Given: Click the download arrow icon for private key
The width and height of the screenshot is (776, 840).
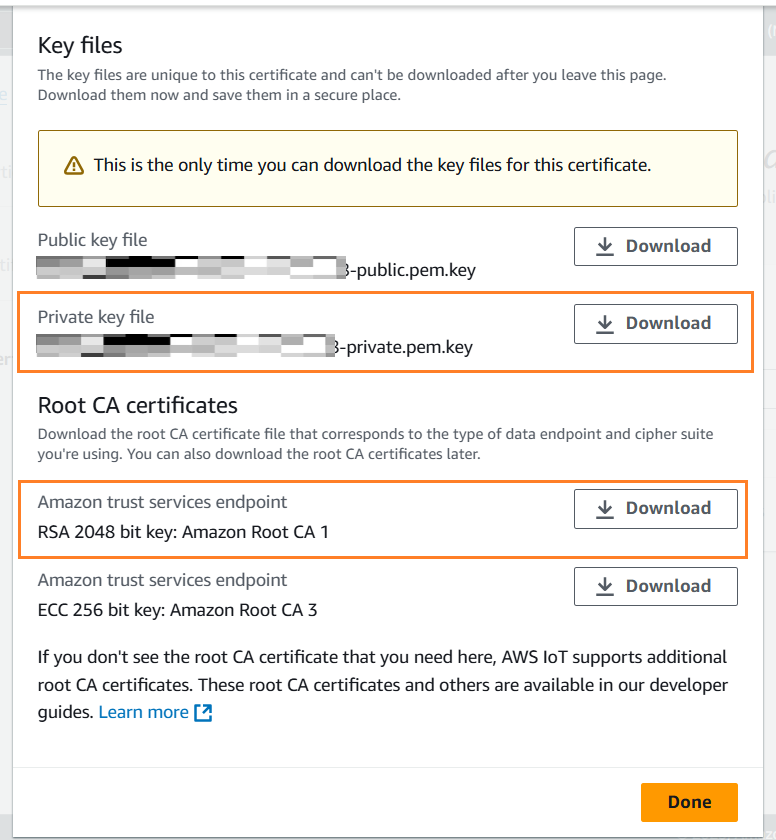Looking at the screenshot, I should pyautogui.click(x=605, y=324).
